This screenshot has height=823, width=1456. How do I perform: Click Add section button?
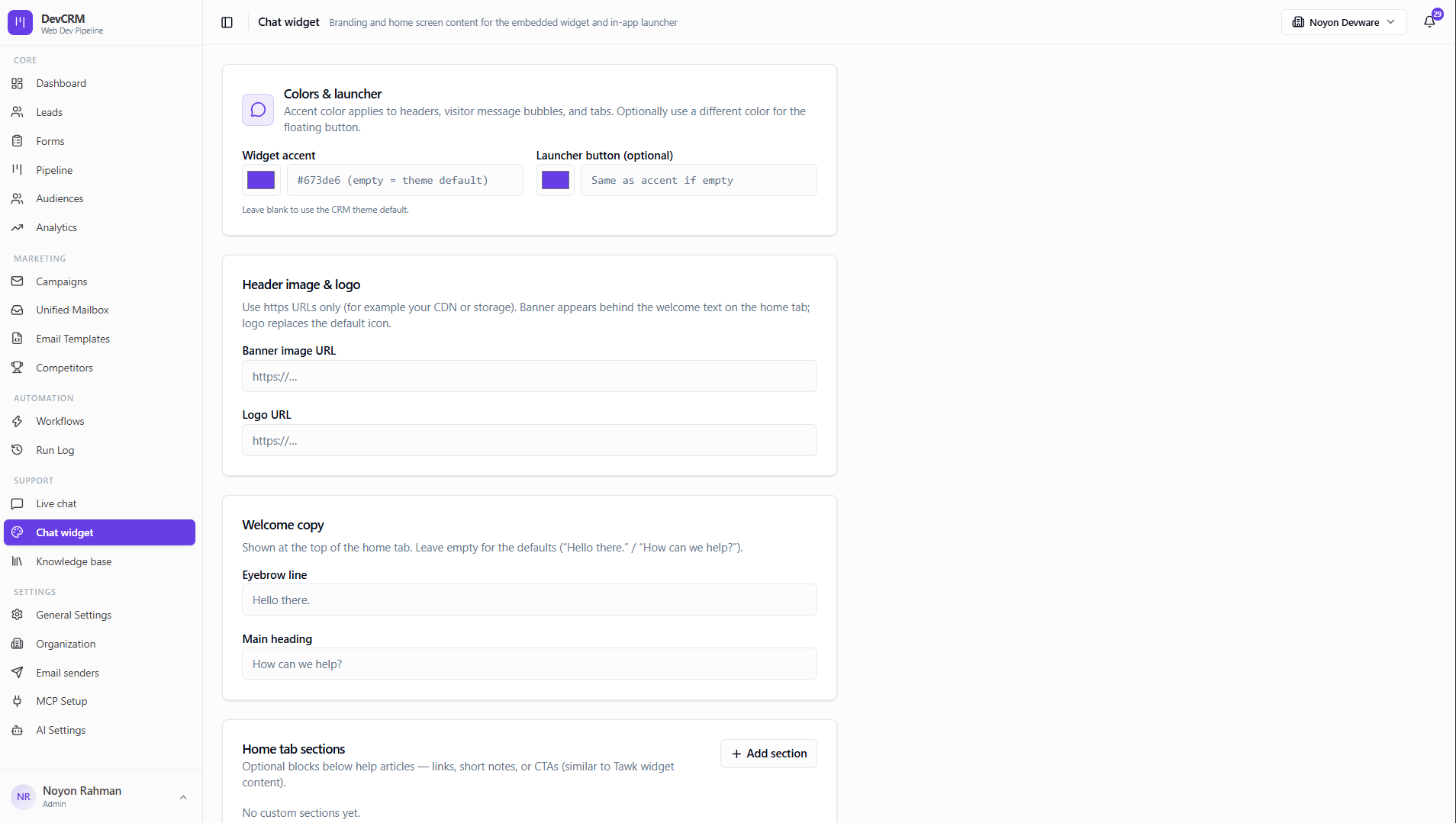(x=768, y=754)
